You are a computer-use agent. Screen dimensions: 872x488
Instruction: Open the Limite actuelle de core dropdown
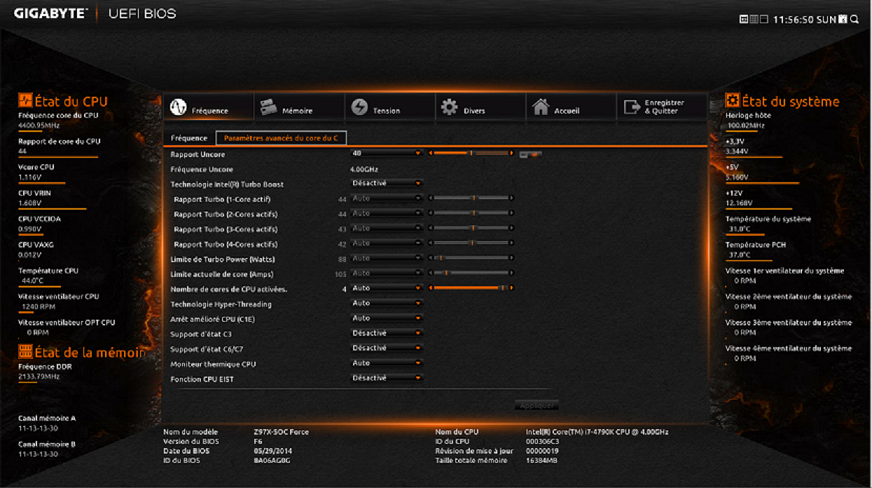pyautogui.click(x=386, y=273)
